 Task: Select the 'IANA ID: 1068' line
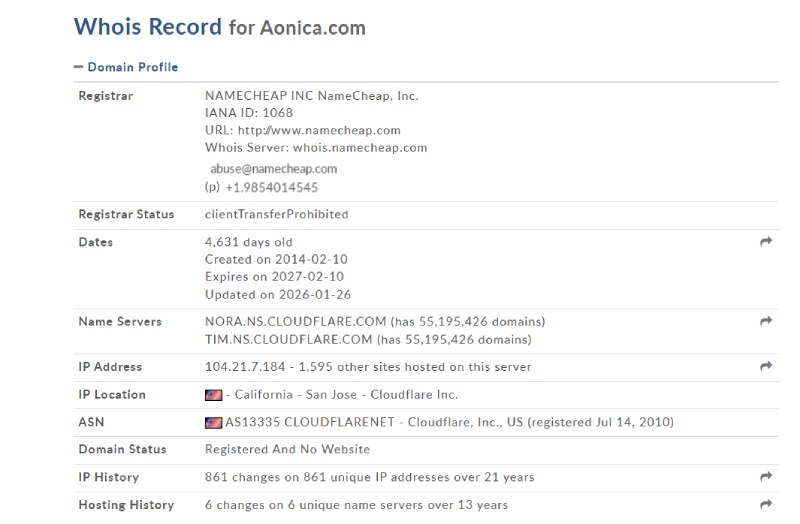click(x=249, y=113)
